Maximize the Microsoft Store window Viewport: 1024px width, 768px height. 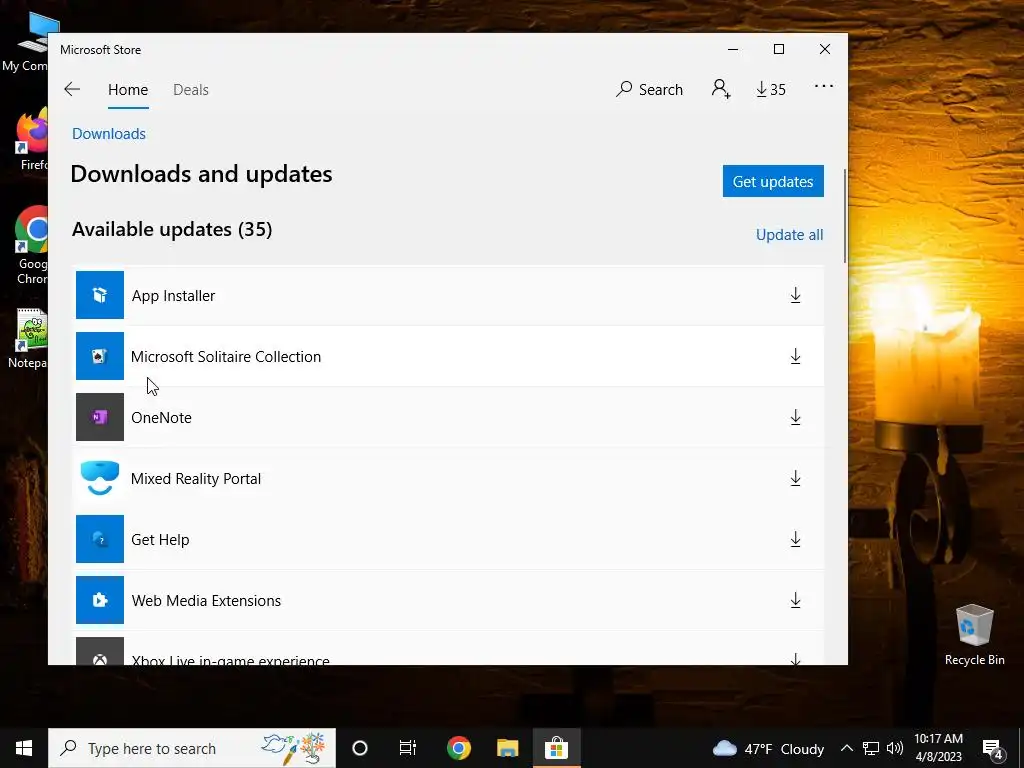pyautogui.click(x=778, y=50)
